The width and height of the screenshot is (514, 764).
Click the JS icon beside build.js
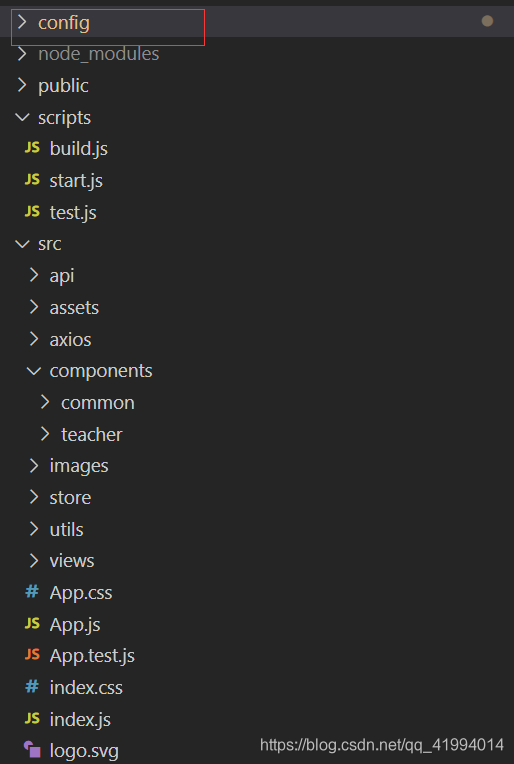point(32,148)
